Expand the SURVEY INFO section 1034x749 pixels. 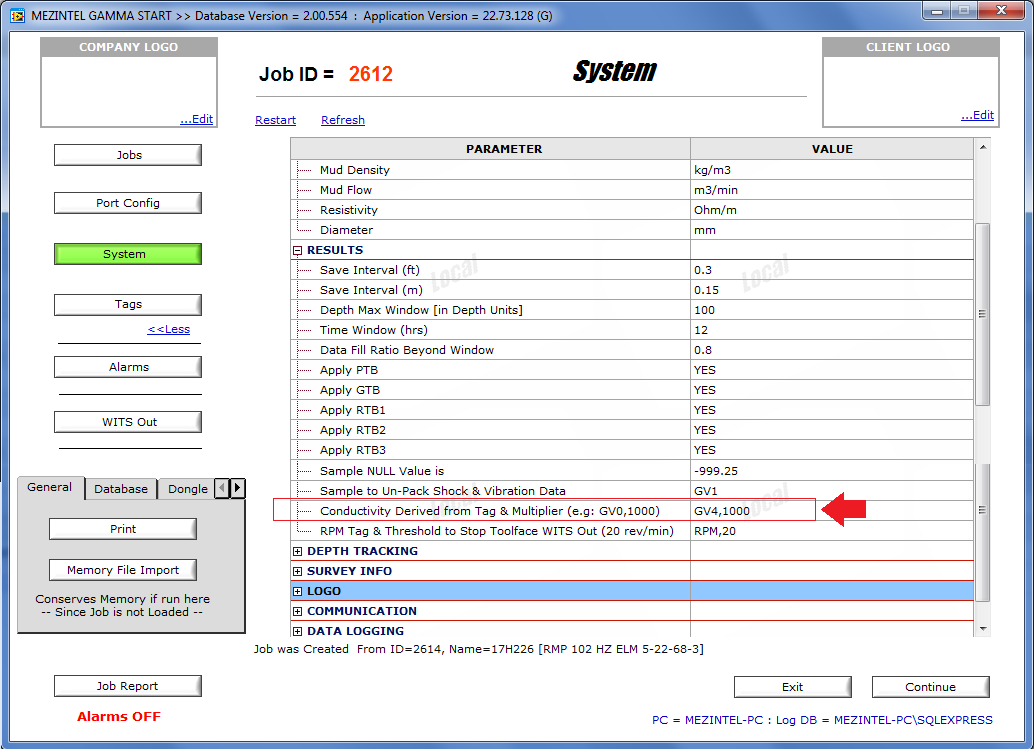[x=297, y=572]
